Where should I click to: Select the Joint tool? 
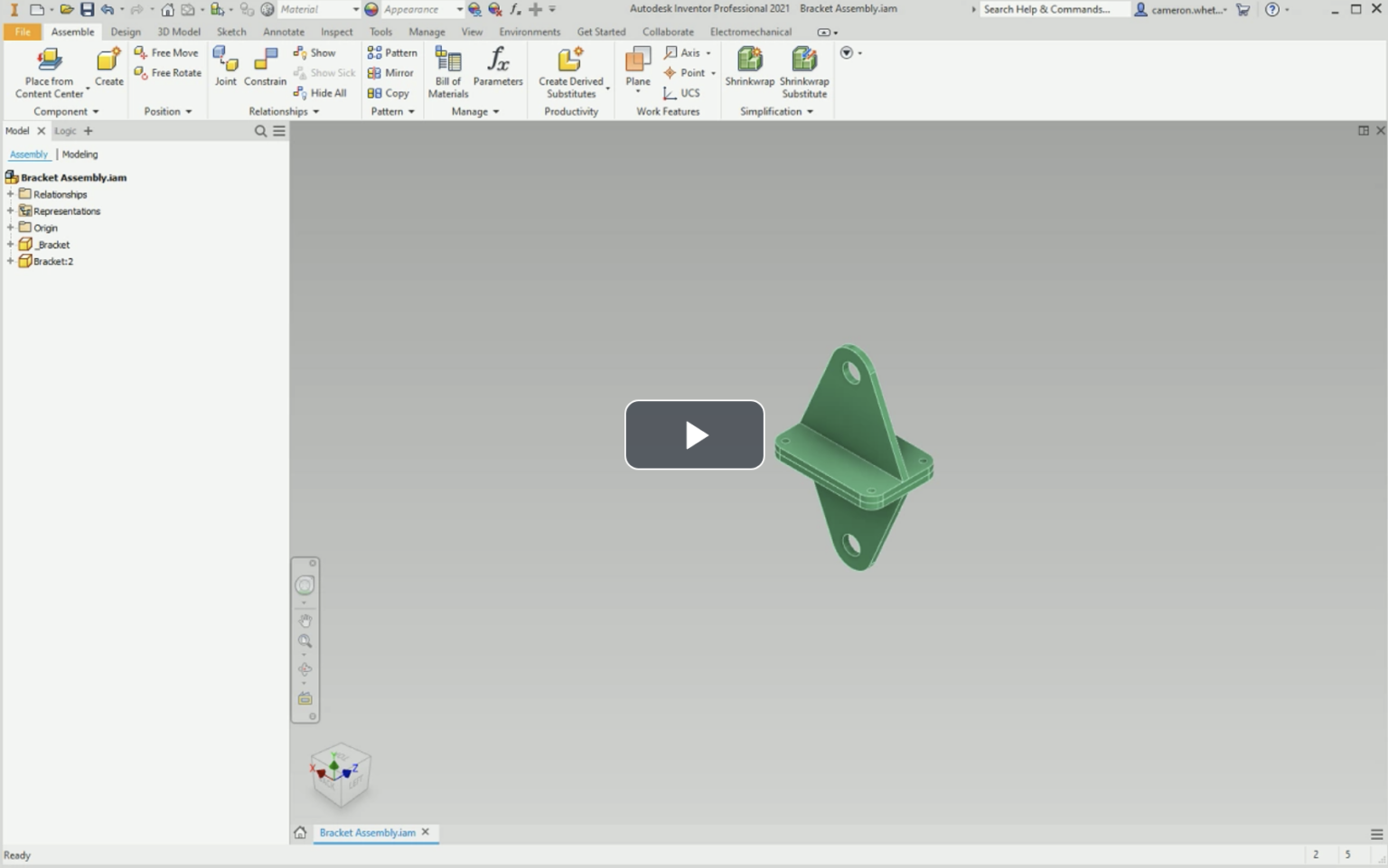pos(225,68)
